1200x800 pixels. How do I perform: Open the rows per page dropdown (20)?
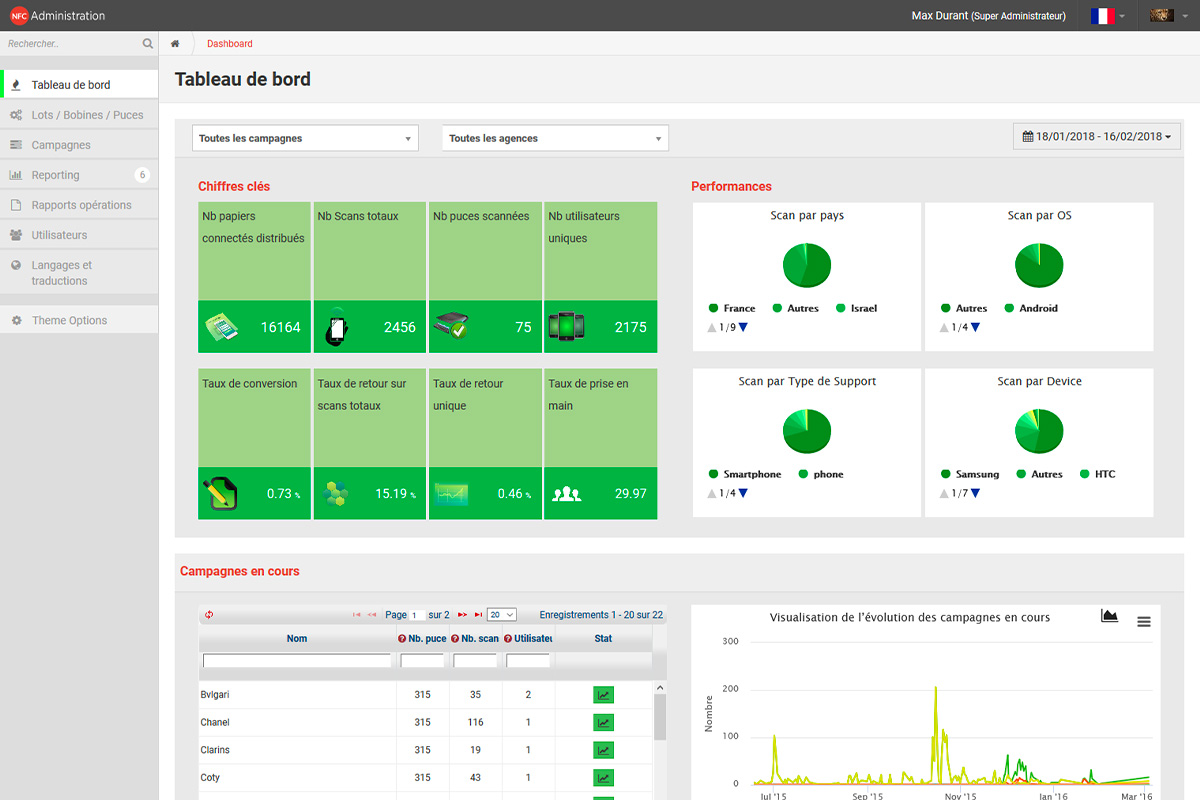click(502, 615)
